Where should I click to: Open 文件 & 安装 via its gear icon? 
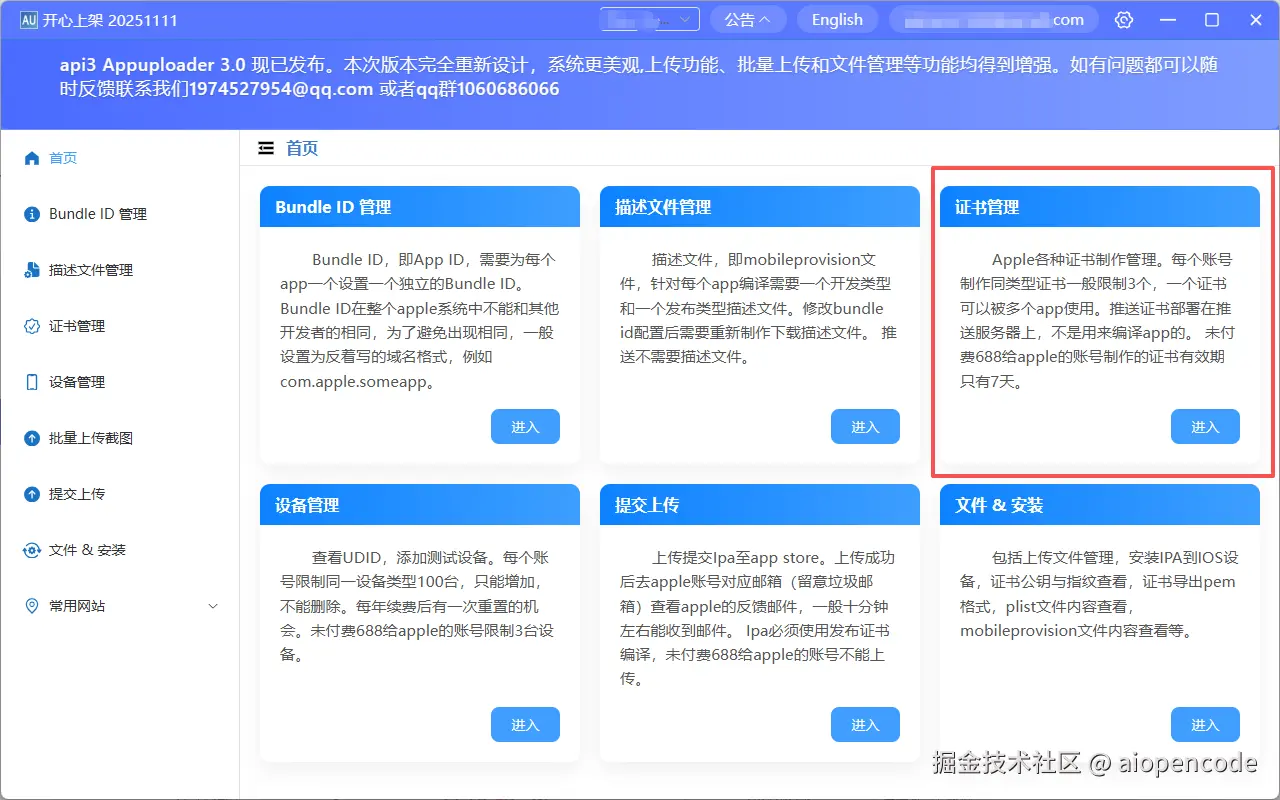30,549
